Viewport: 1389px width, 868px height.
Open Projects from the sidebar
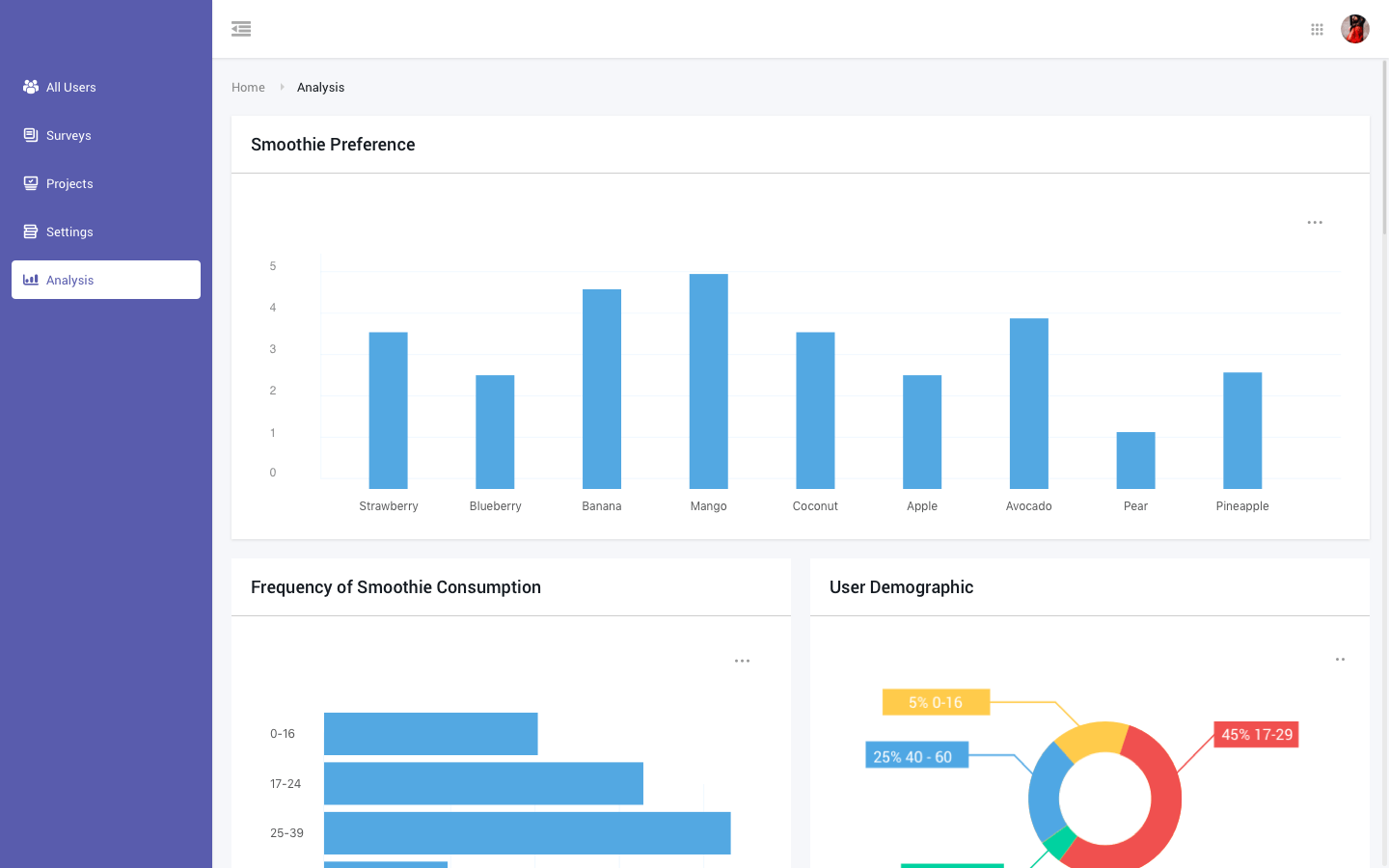(69, 184)
